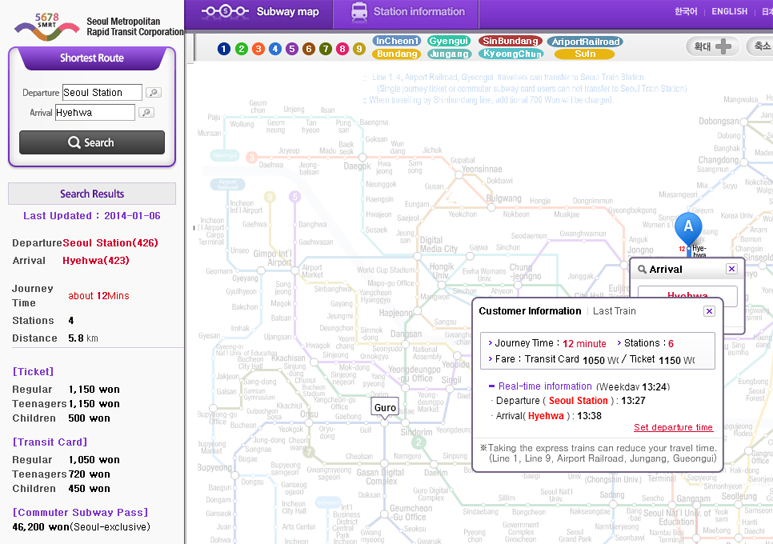773x544 pixels.
Task: Click the Line 1 circle icon
Action: (x=224, y=49)
